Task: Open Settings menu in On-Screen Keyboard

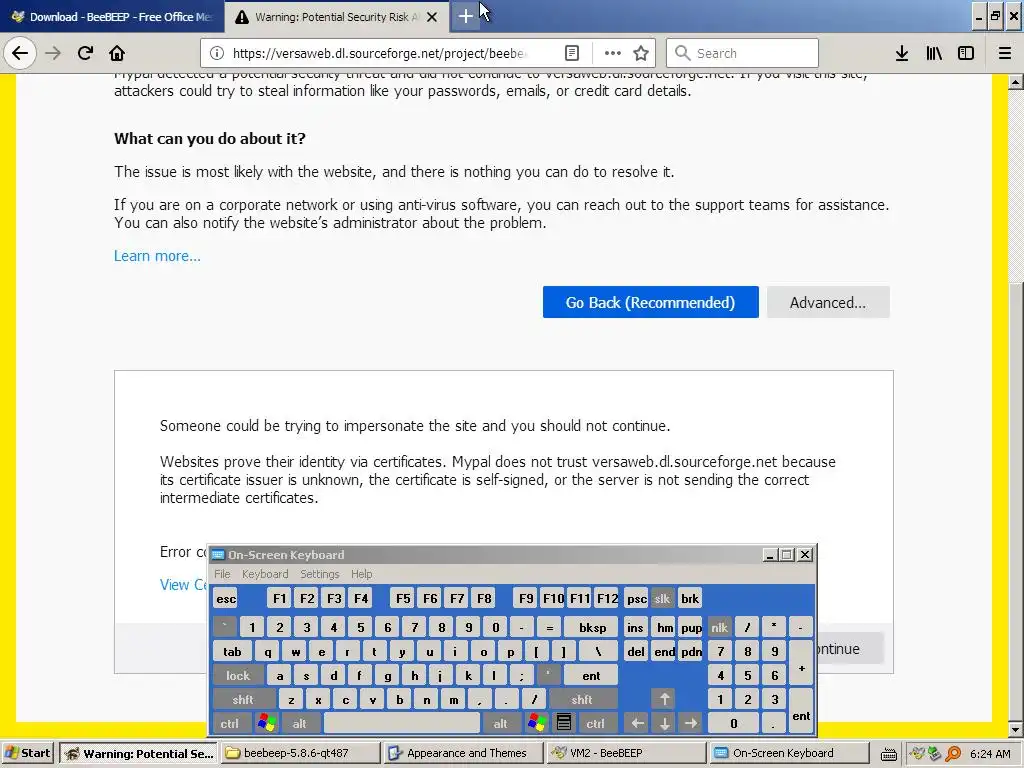Action: pyautogui.click(x=320, y=574)
